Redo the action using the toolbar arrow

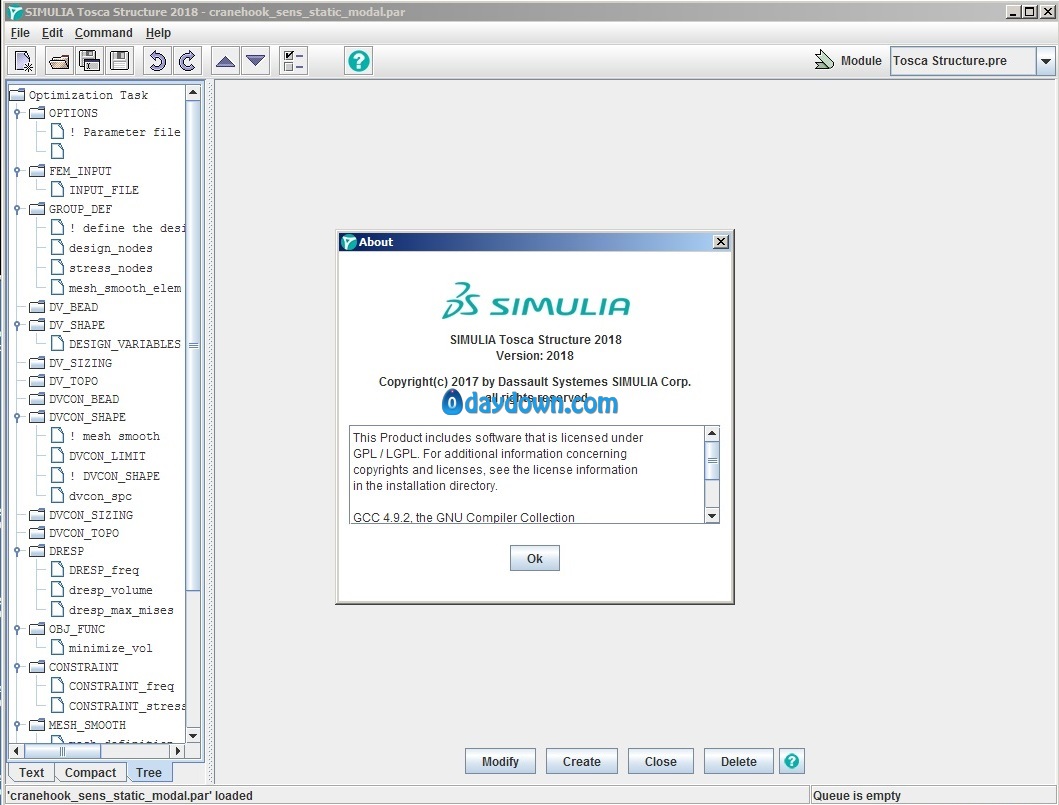(x=187, y=61)
